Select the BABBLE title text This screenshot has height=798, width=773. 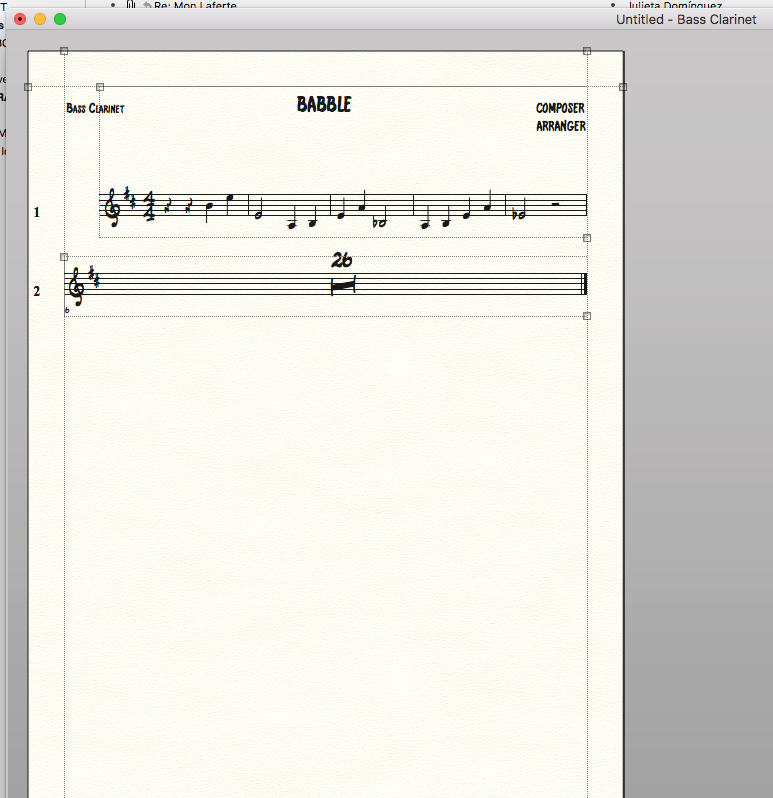pyautogui.click(x=324, y=104)
